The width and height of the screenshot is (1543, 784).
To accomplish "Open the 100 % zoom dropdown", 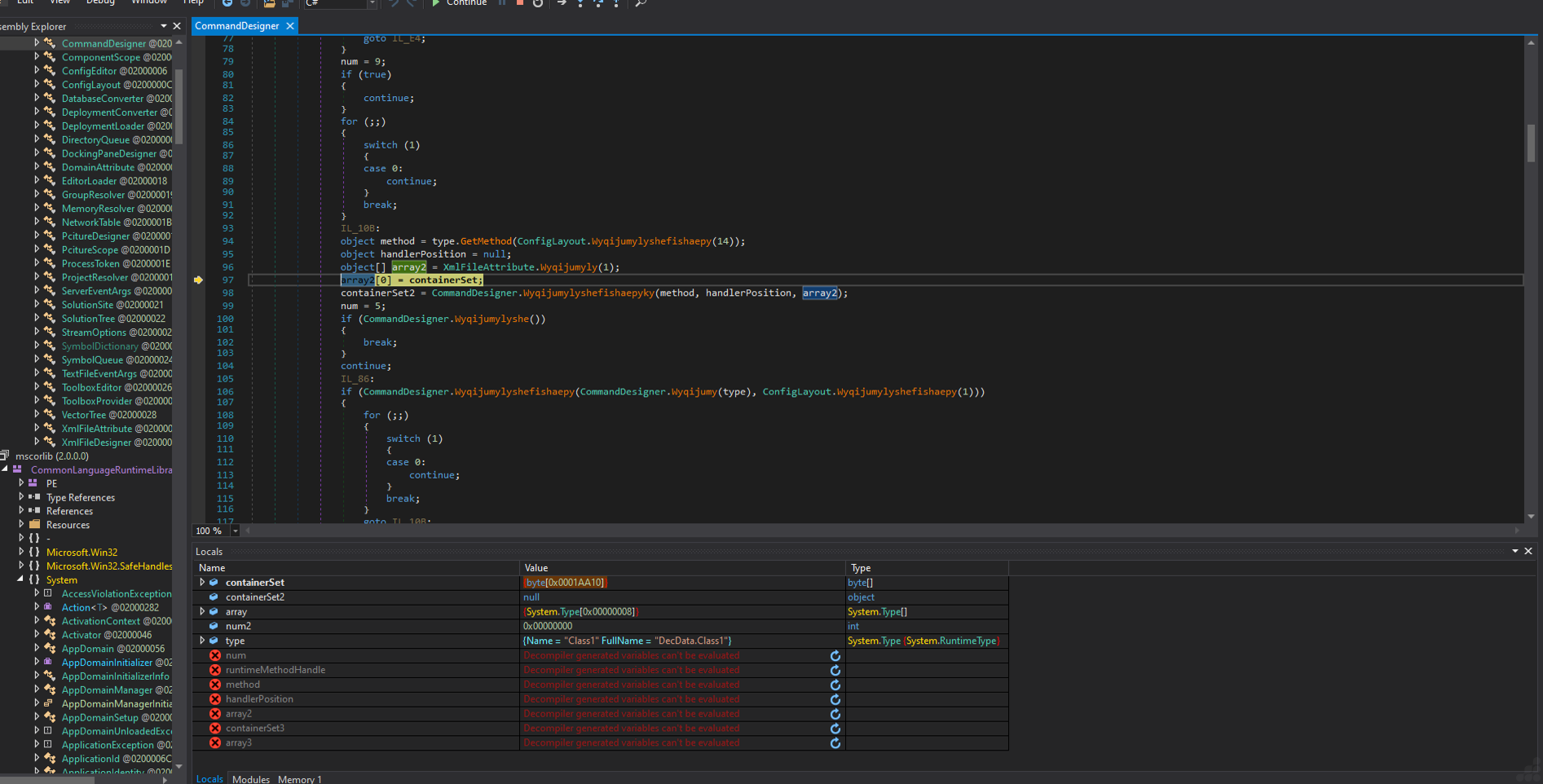I will (236, 531).
